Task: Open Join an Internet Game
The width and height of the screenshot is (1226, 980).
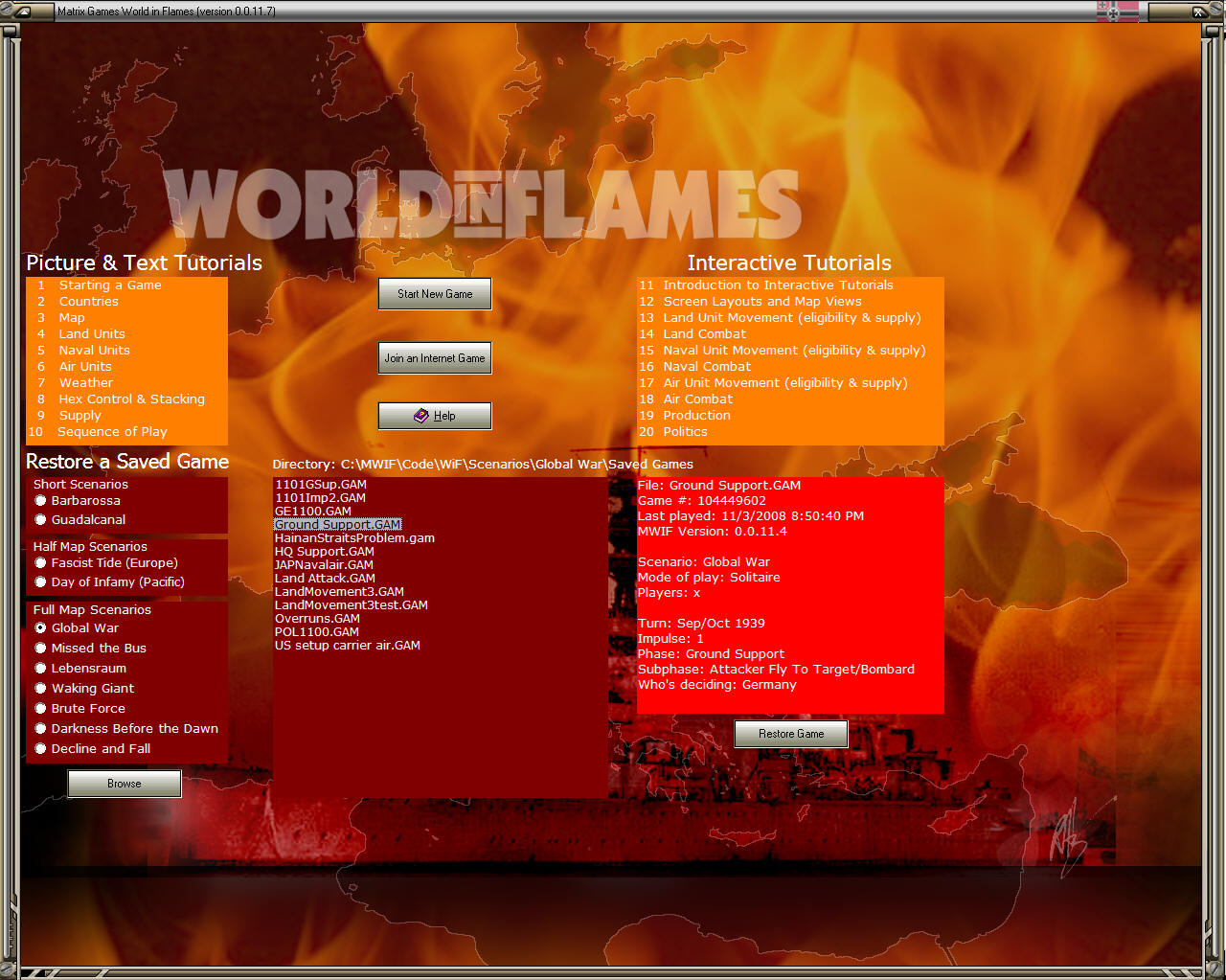Action: [435, 358]
